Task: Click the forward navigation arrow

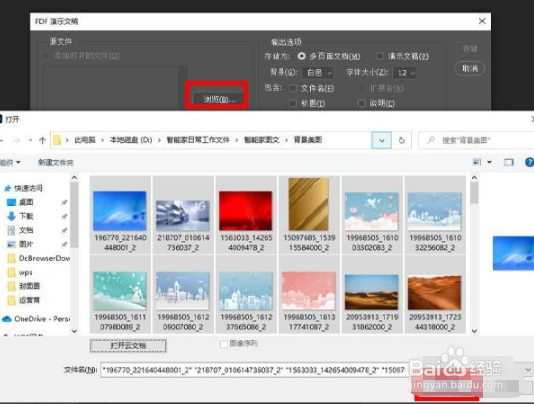Action: pyautogui.click(x=17, y=140)
